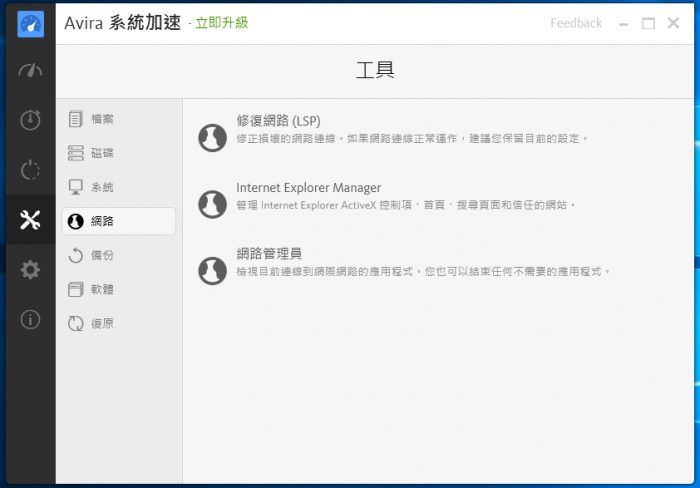This screenshot has width=700, height=488.
Task: Minimize the Avira window
Action: click(x=624, y=24)
